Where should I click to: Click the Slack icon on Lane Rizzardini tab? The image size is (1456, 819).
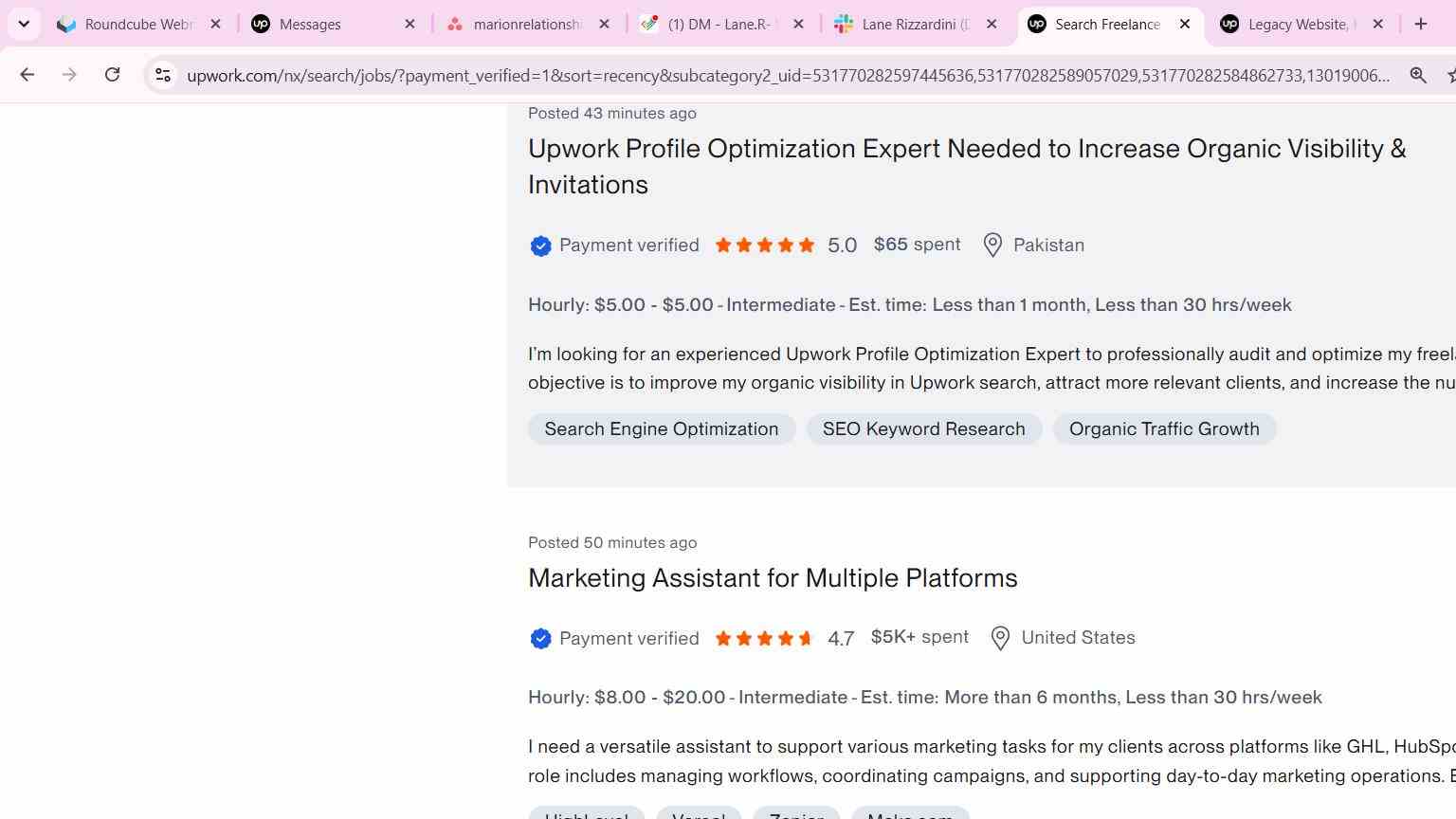[843, 24]
